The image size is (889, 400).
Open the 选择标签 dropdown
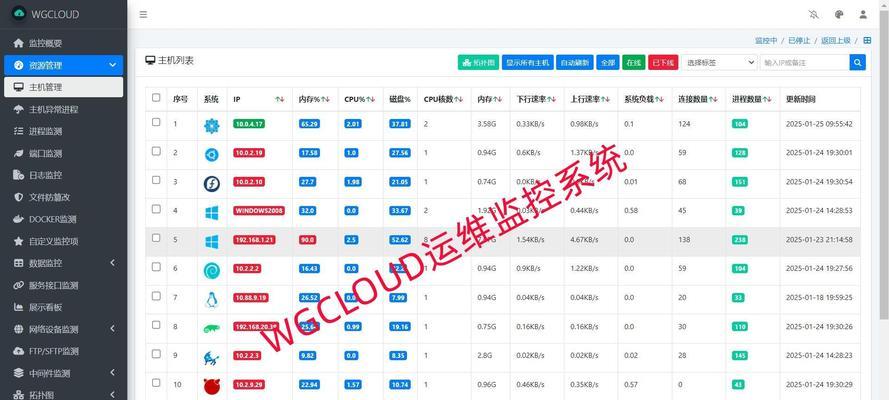(x=719, y=62)
